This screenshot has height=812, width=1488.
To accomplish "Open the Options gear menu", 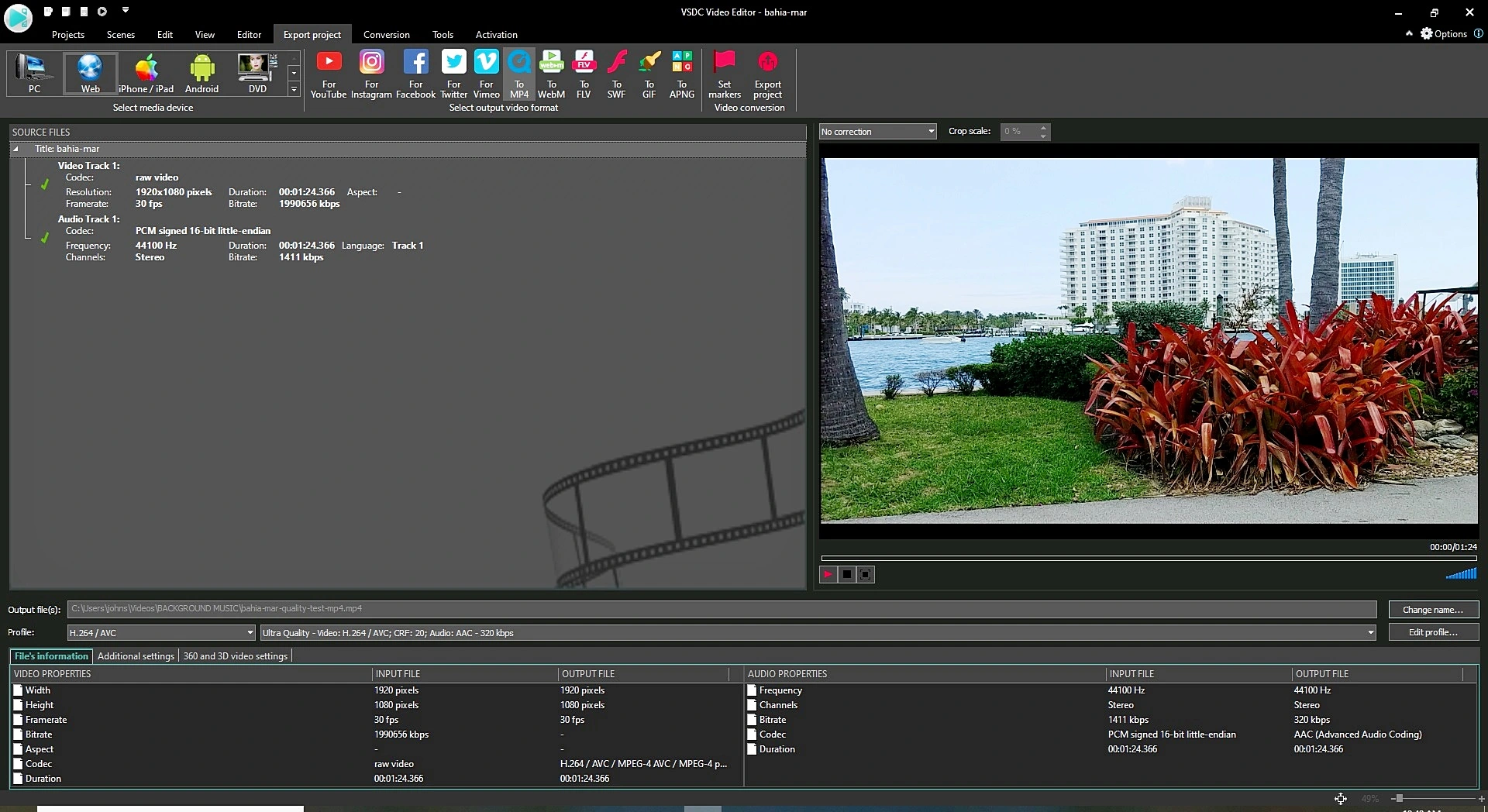I will [1443, 33].
